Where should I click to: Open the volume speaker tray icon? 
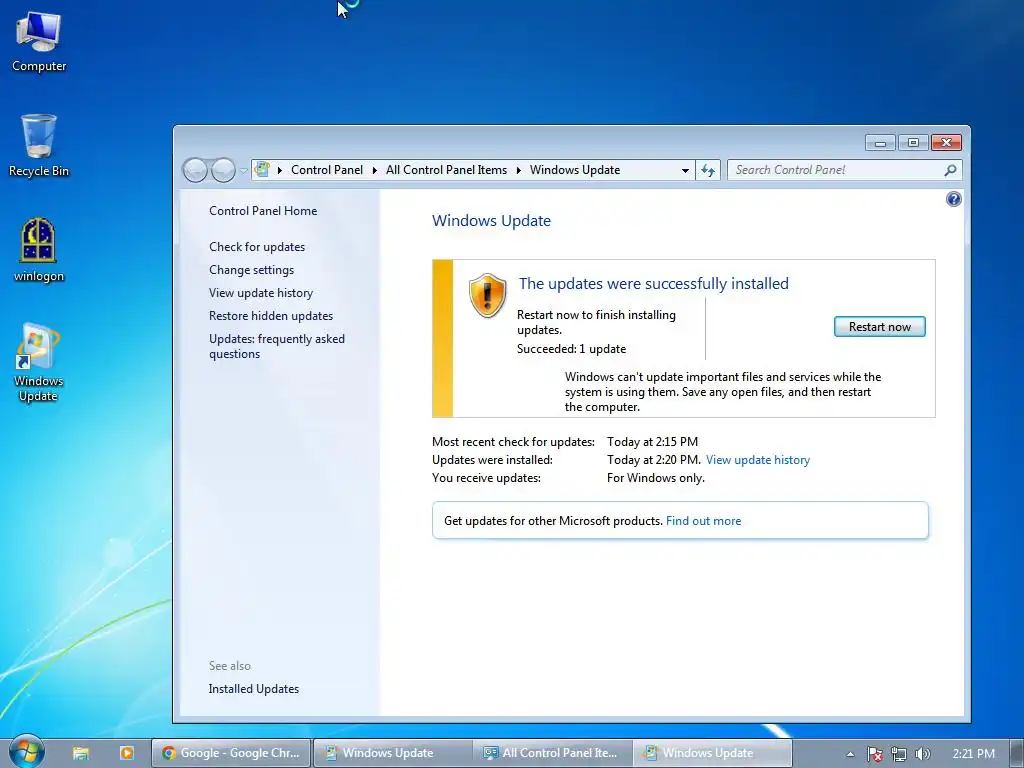[x=922, y=754]
